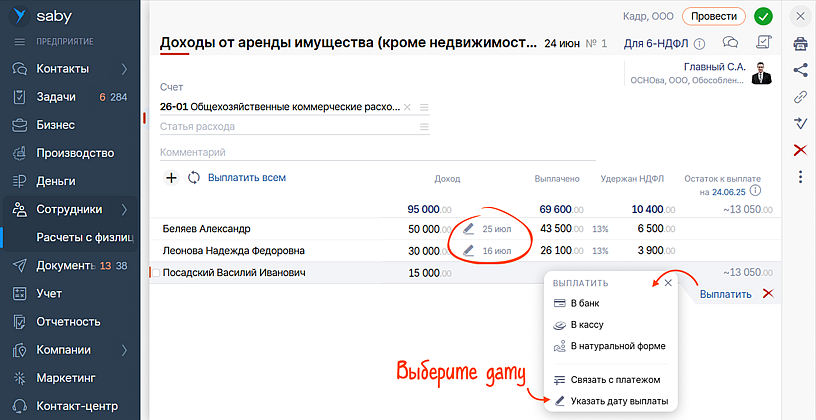Open the link attachment icon
Image resolution: width=816 pixels, height=420 pixels.
pyautogui.click(x=800, y=97)
